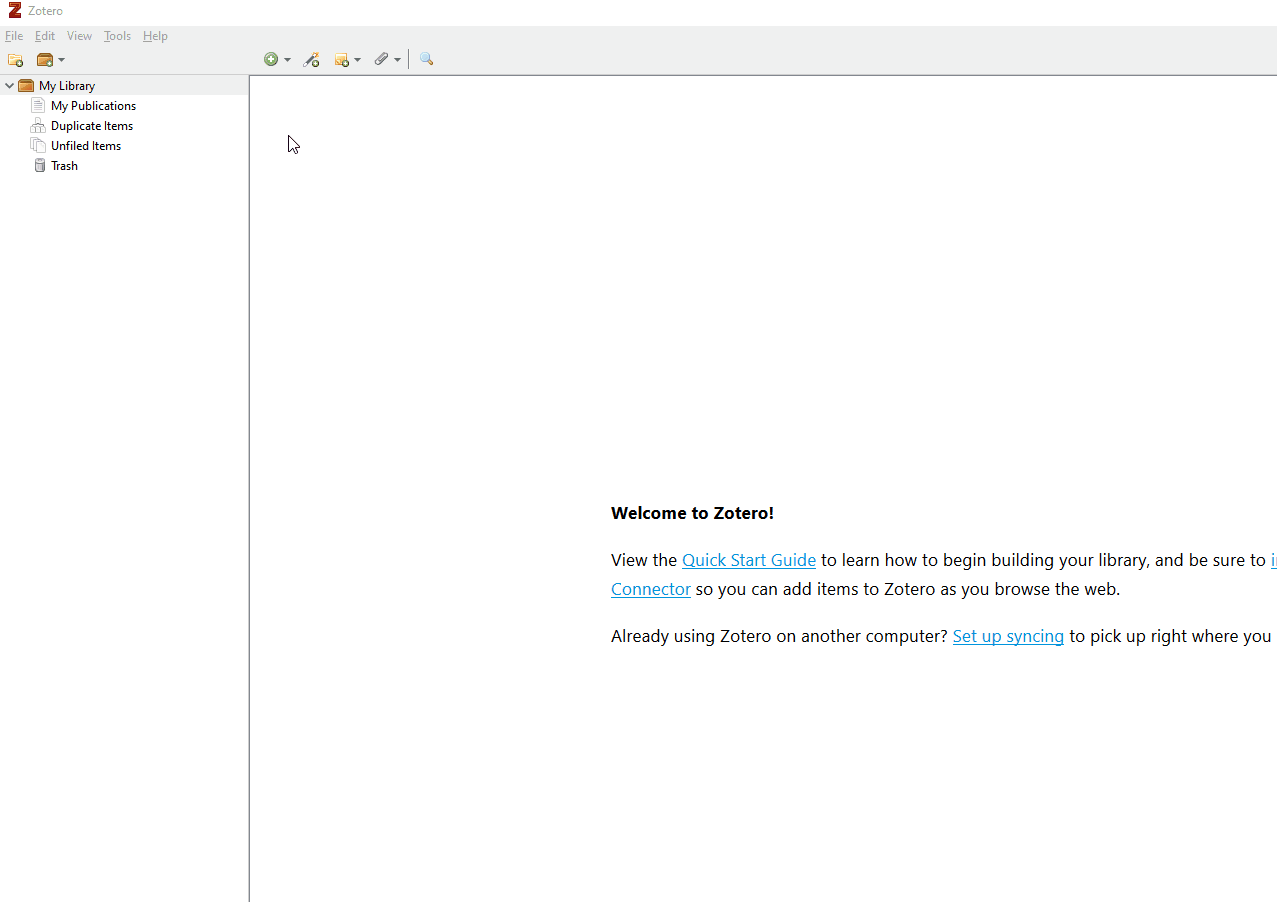
Task: Open the New Library dropdown button
Action: [50, 60]
